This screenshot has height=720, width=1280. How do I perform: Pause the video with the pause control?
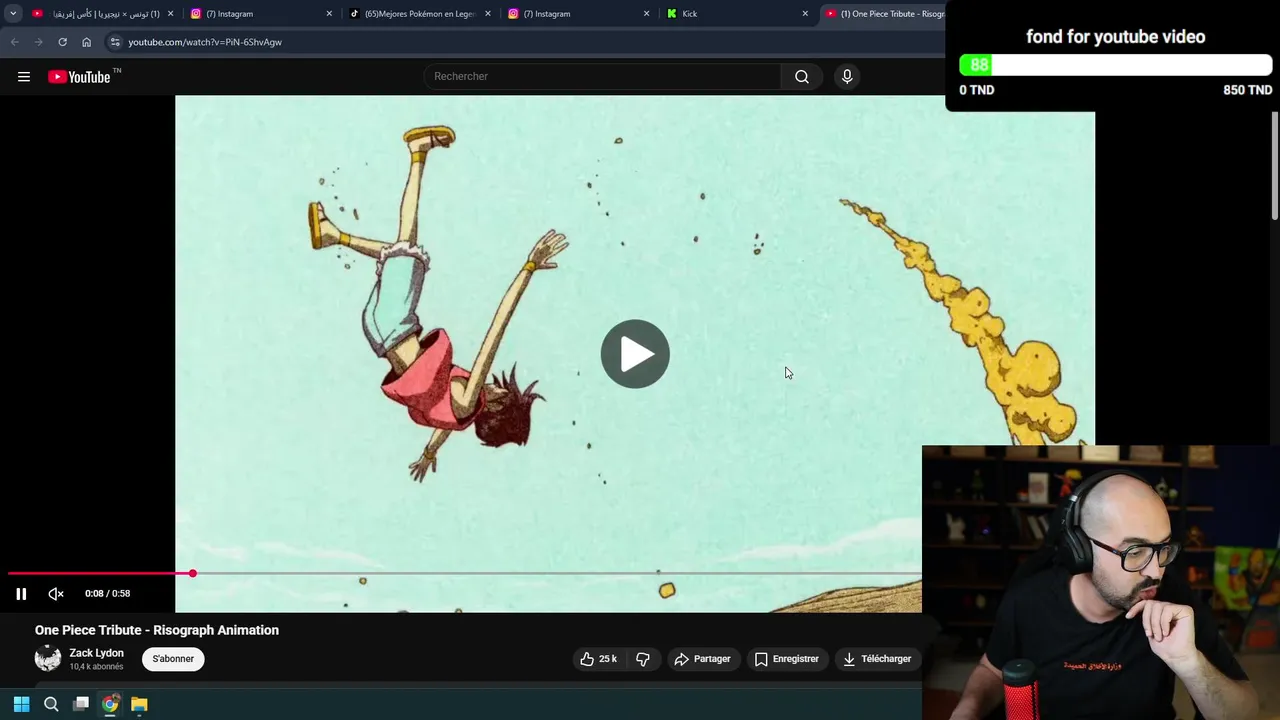(x=21, y=594)
